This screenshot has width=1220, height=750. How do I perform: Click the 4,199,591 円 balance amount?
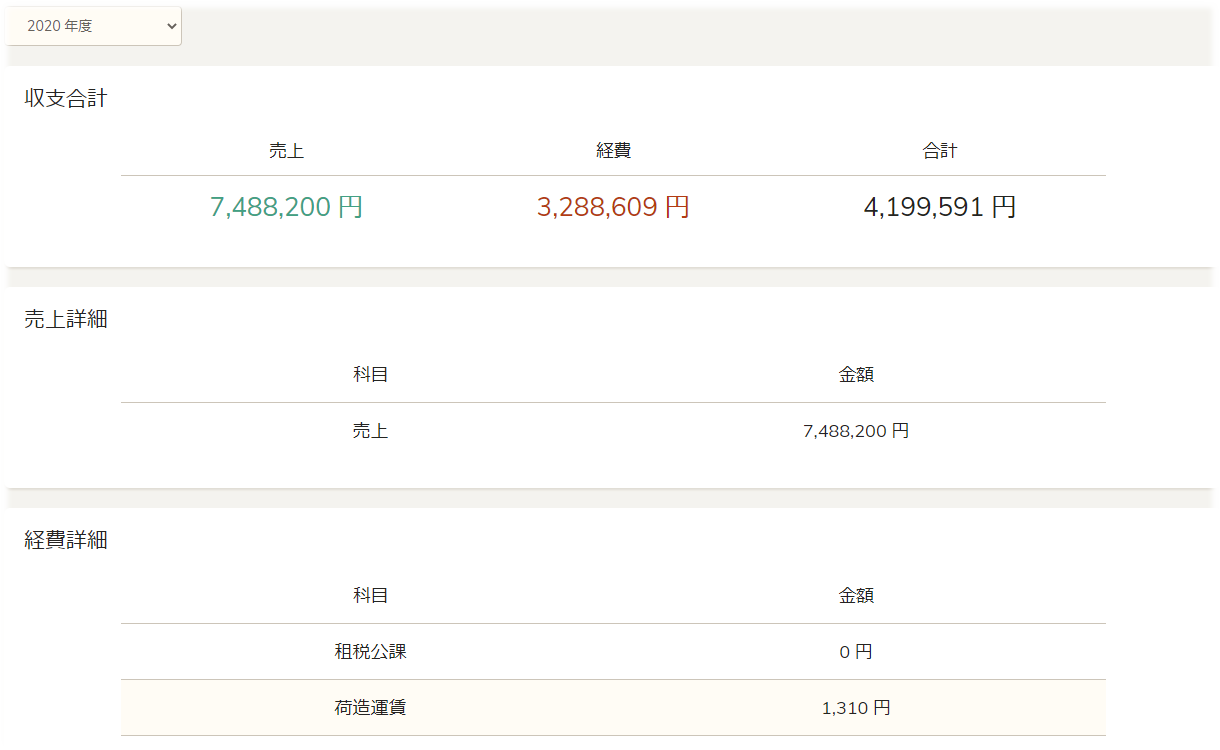point(940,207)
